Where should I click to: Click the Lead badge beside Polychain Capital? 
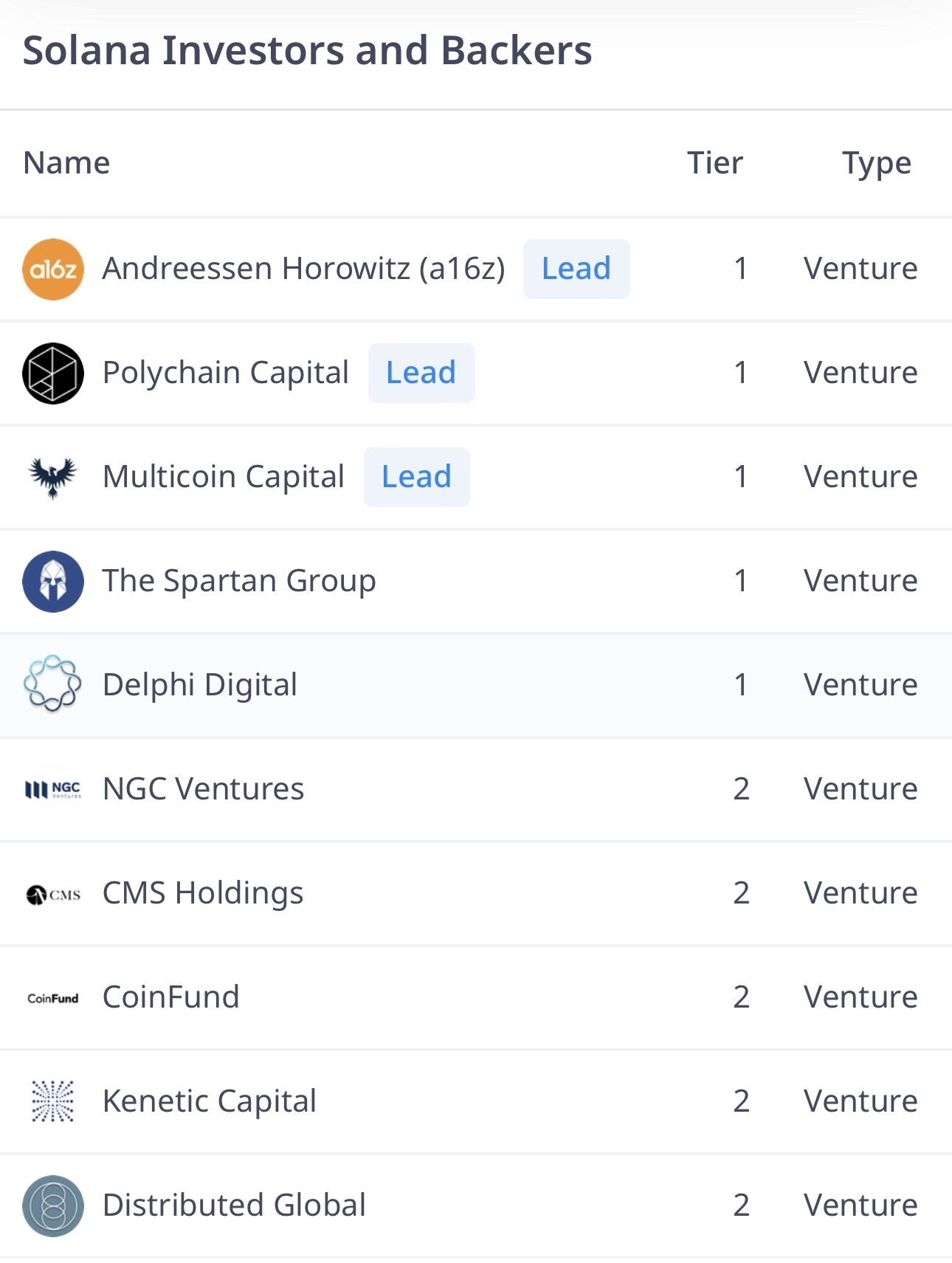coord(421,373)
